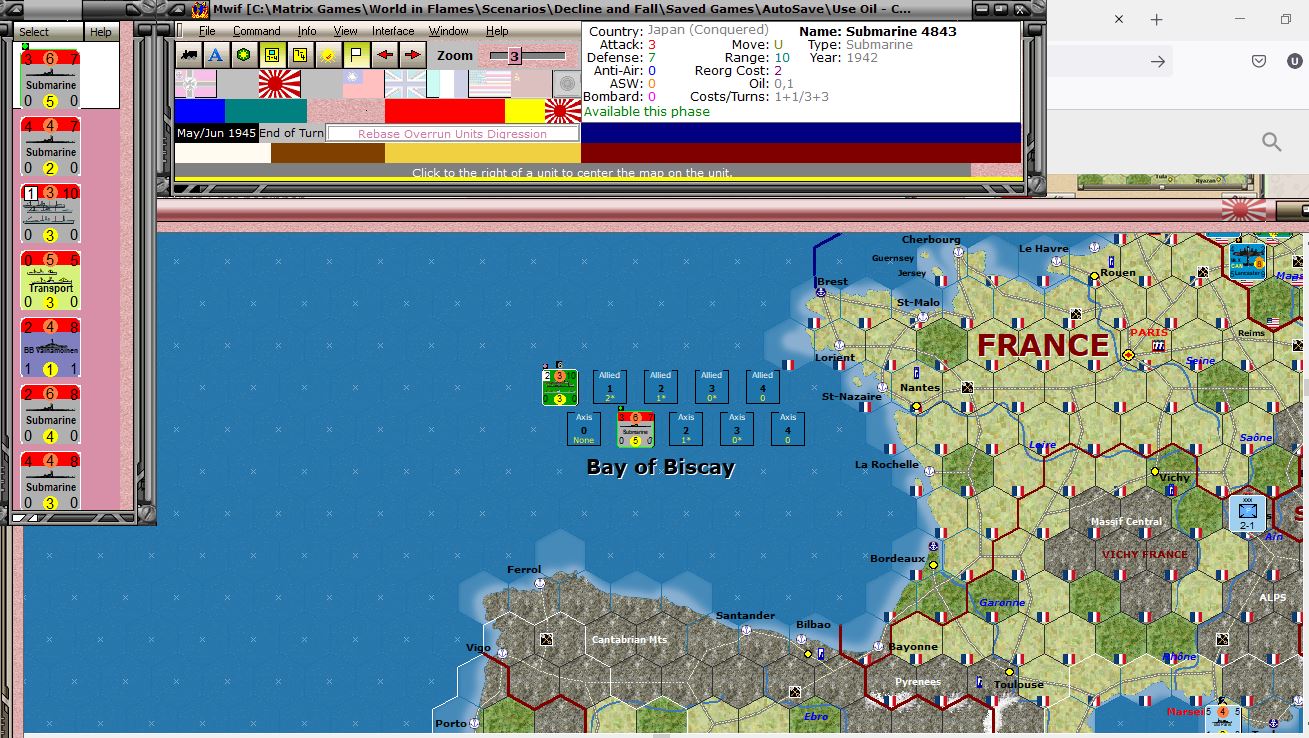Click the Axis 2 sea box
This screenshot has height=738, width=1309.
686,429
